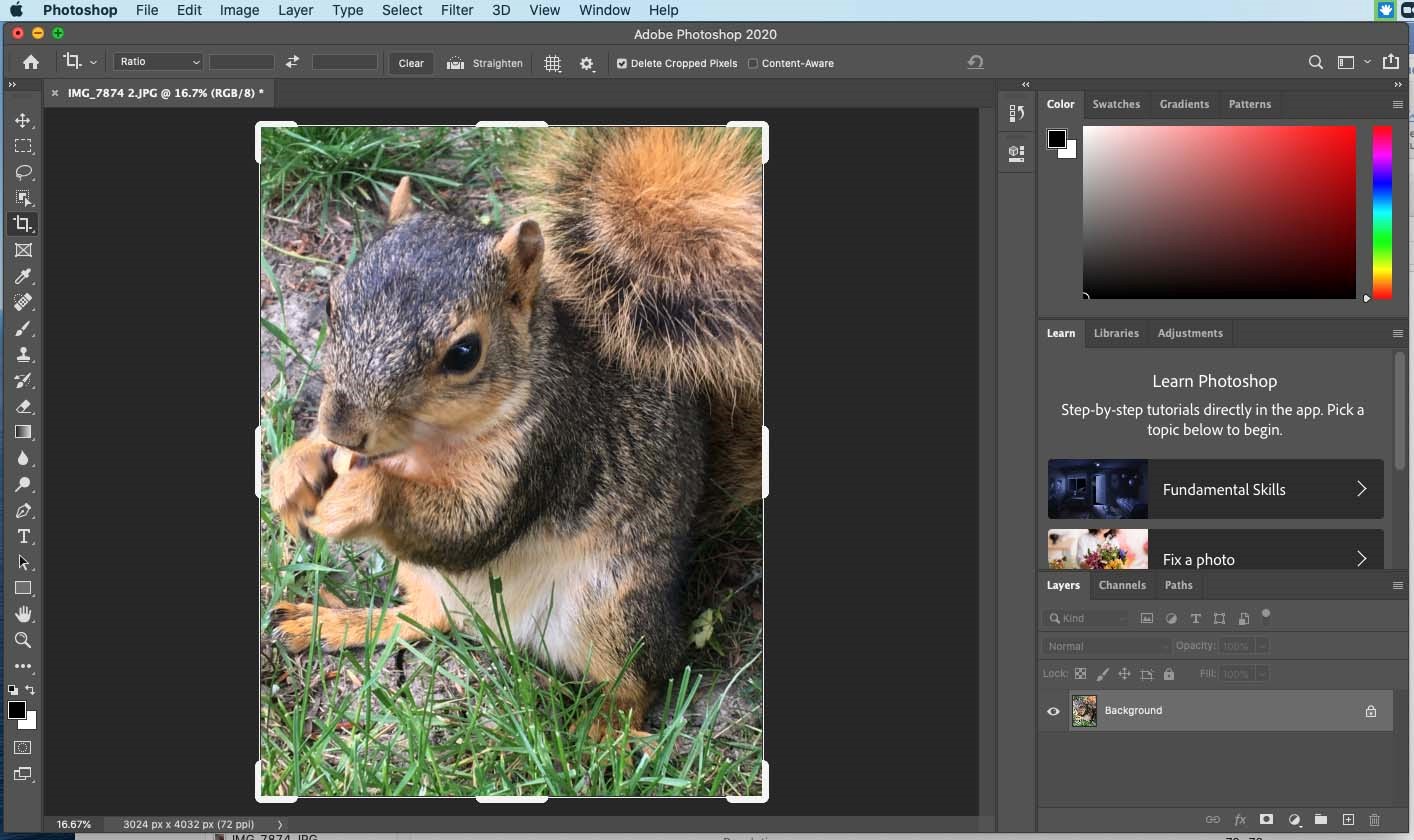Screen dimensions: 1414x840
Task: Open the Normal blend mode dropdown
Action: [x=1105, y=646]
